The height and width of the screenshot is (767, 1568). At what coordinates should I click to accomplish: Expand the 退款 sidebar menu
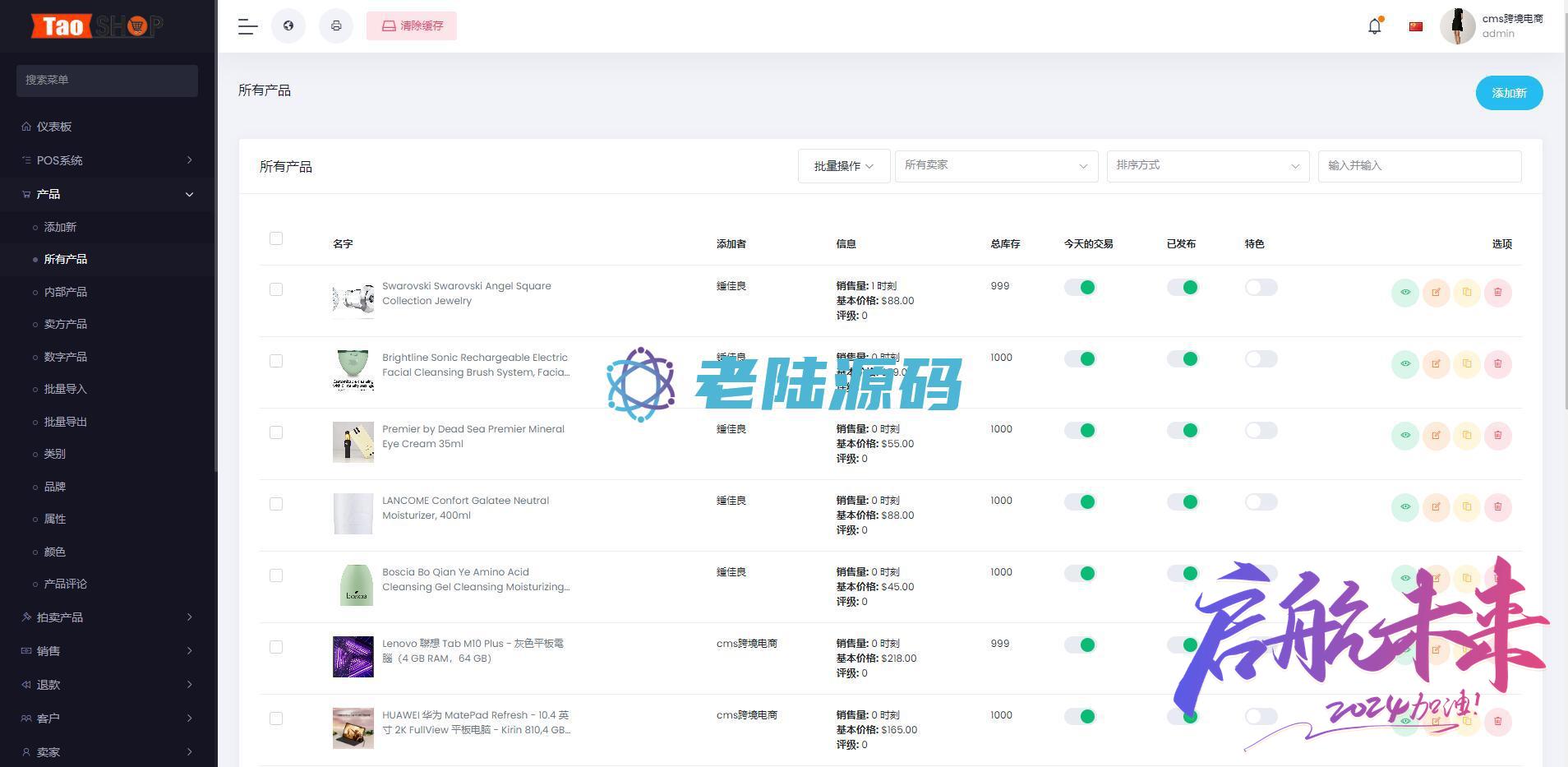click(x=108, y=685)
